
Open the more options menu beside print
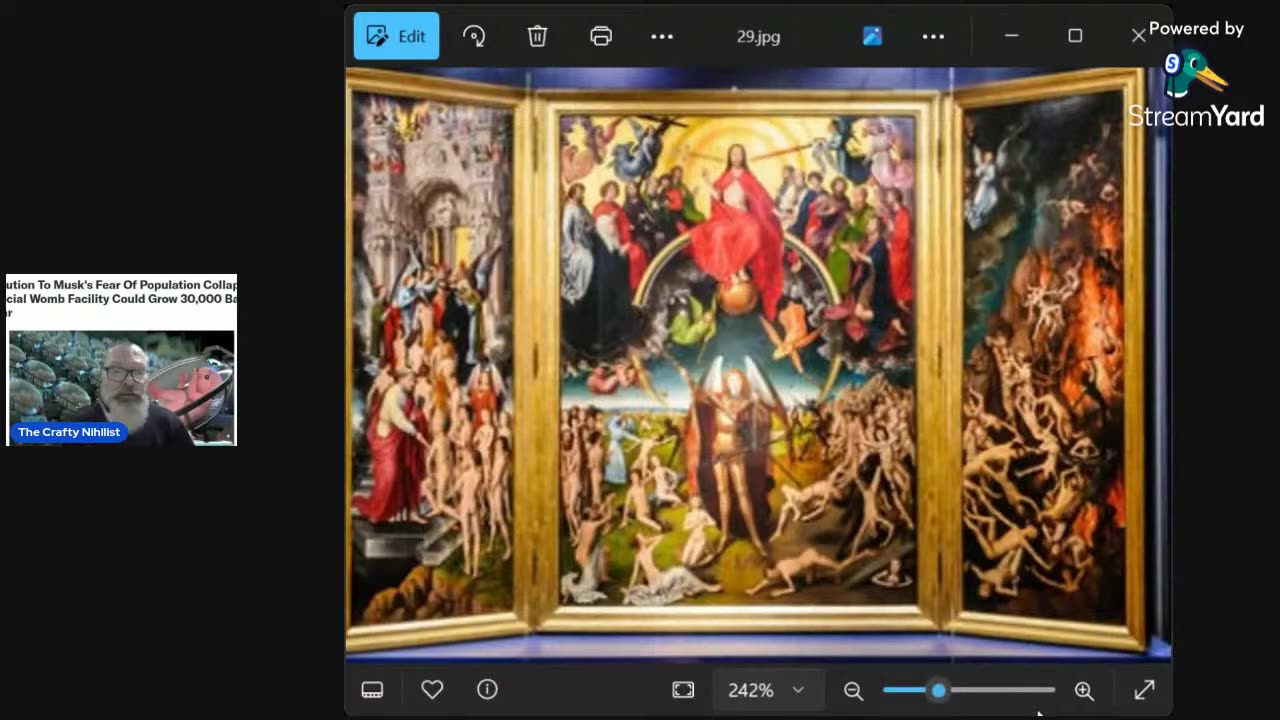pos(662,36)
